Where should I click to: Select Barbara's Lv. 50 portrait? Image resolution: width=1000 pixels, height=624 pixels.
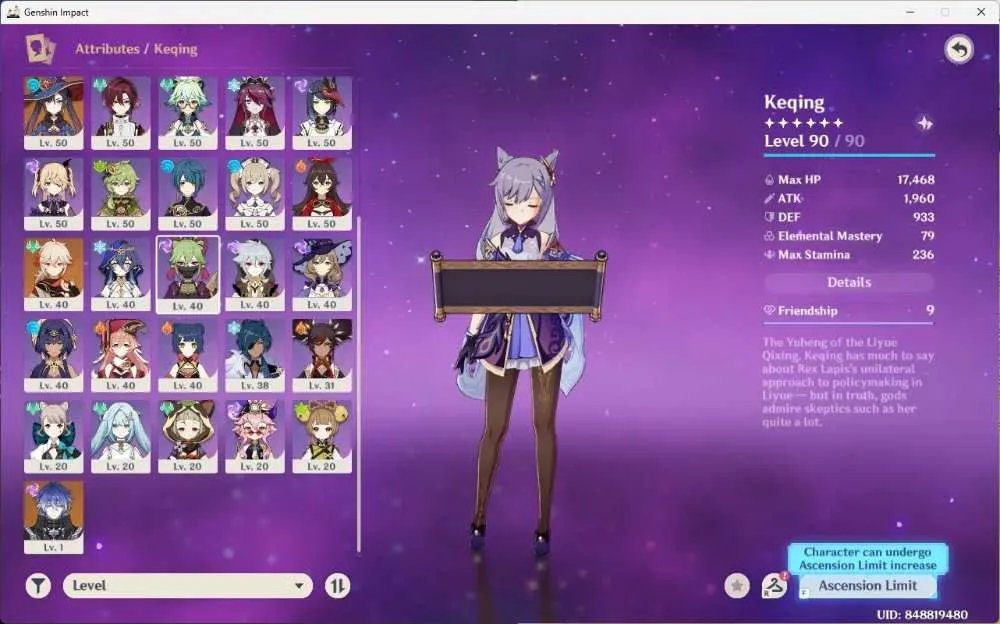[254, 194]
